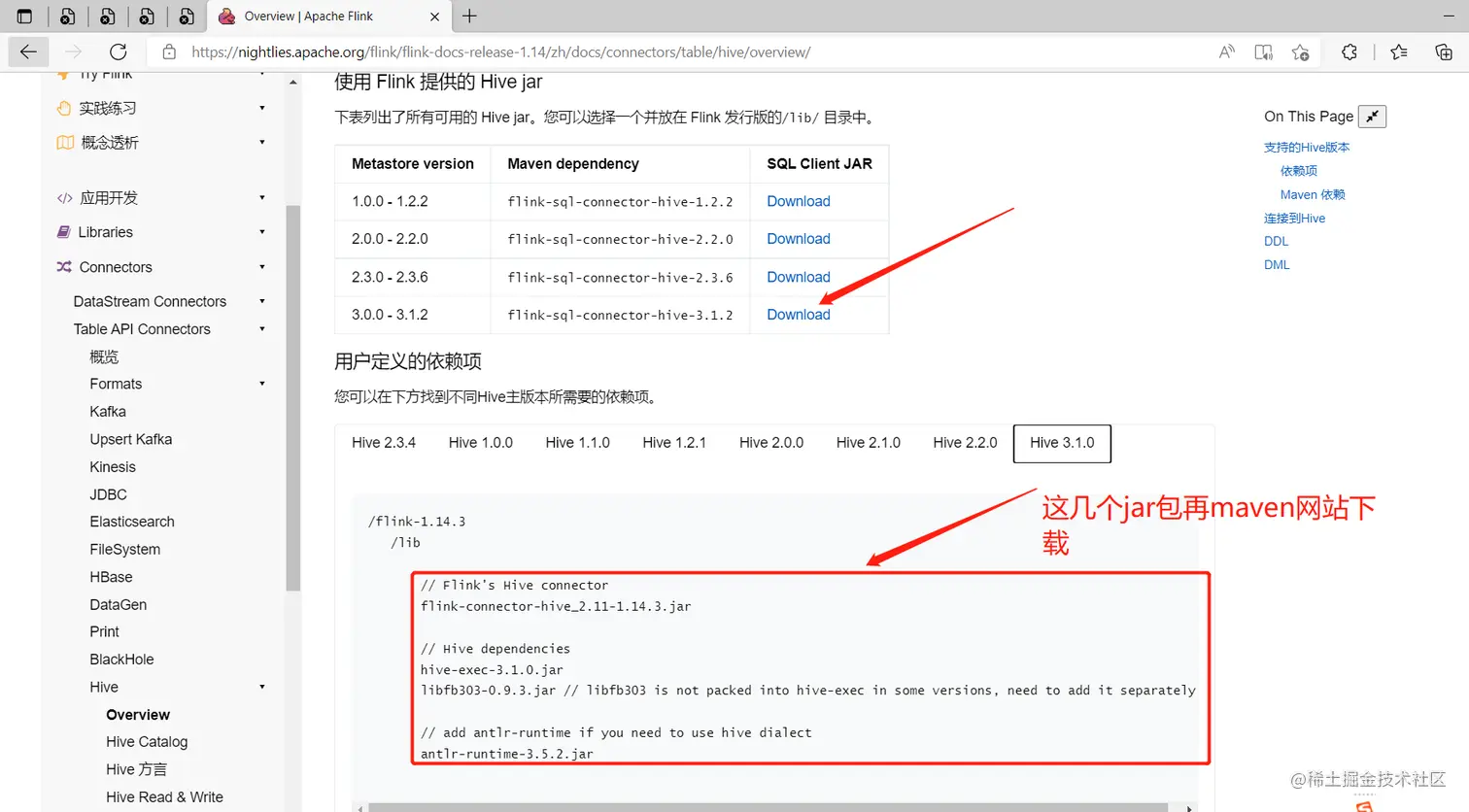Expand the Formats submenu arrow
The height and width of the screenshot is (812, 1469).
click(x=262, y=384)
